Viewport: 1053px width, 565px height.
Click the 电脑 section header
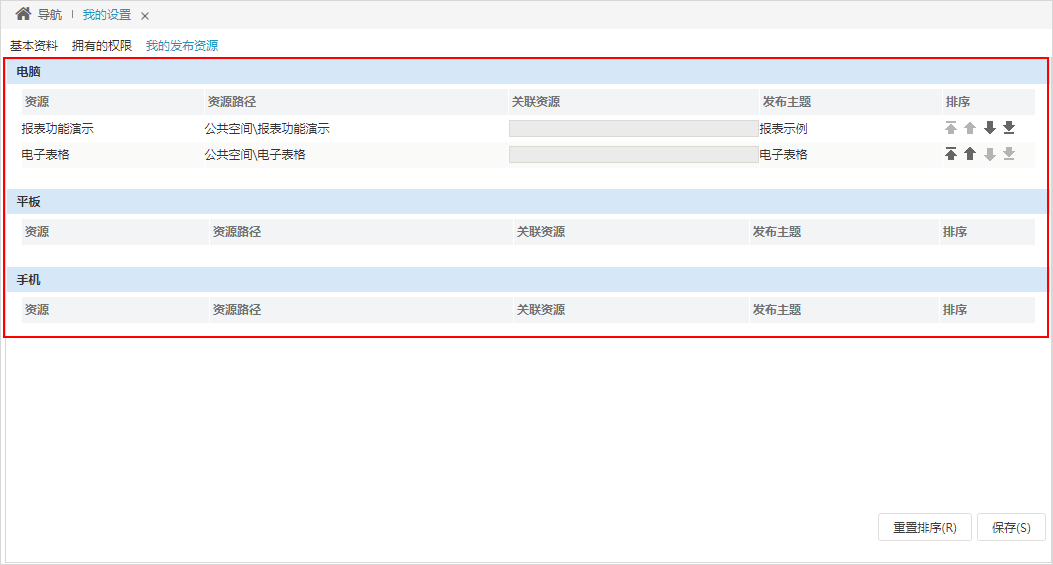click(527, 72)
